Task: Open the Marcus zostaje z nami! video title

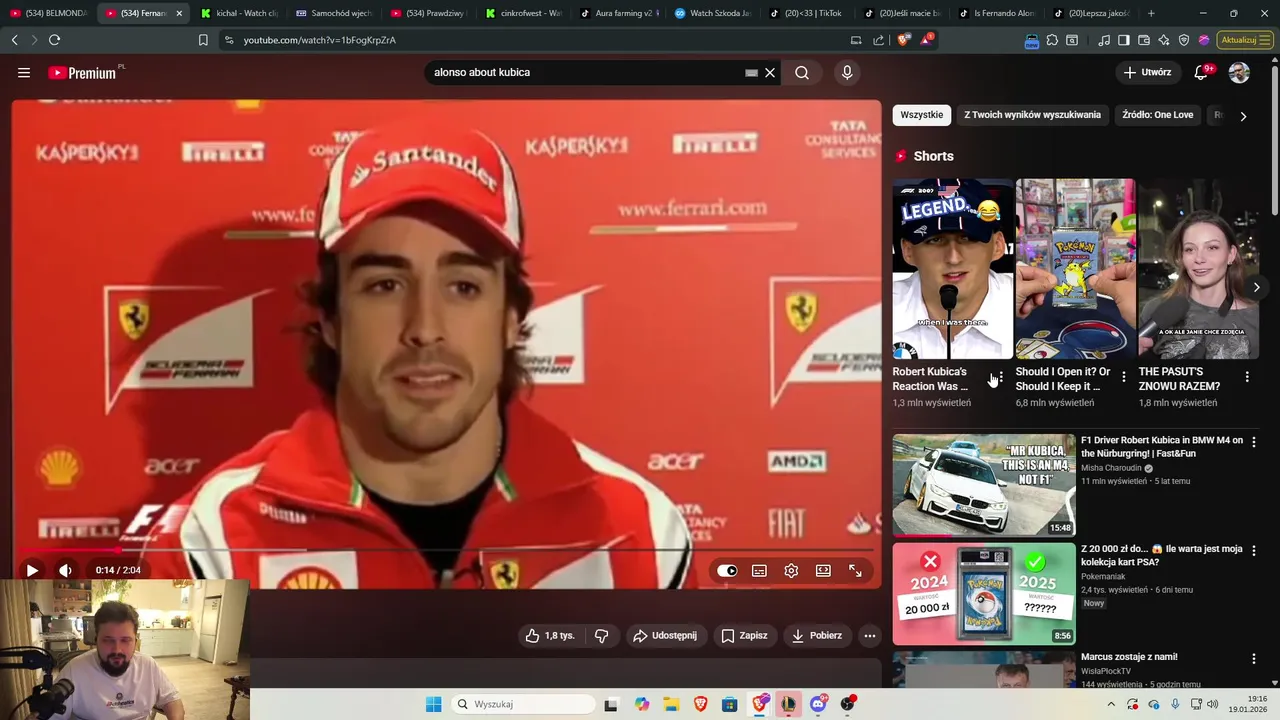Action: [1129, 657]
